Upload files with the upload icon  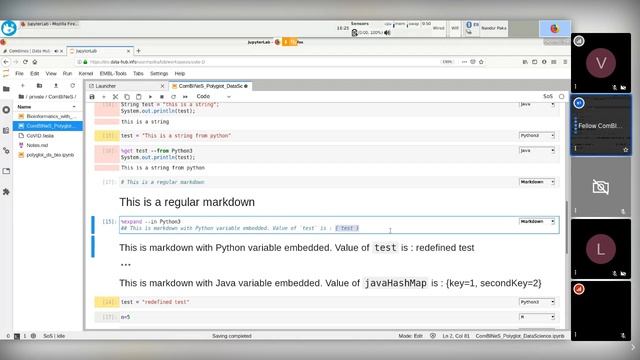point(56,86)
